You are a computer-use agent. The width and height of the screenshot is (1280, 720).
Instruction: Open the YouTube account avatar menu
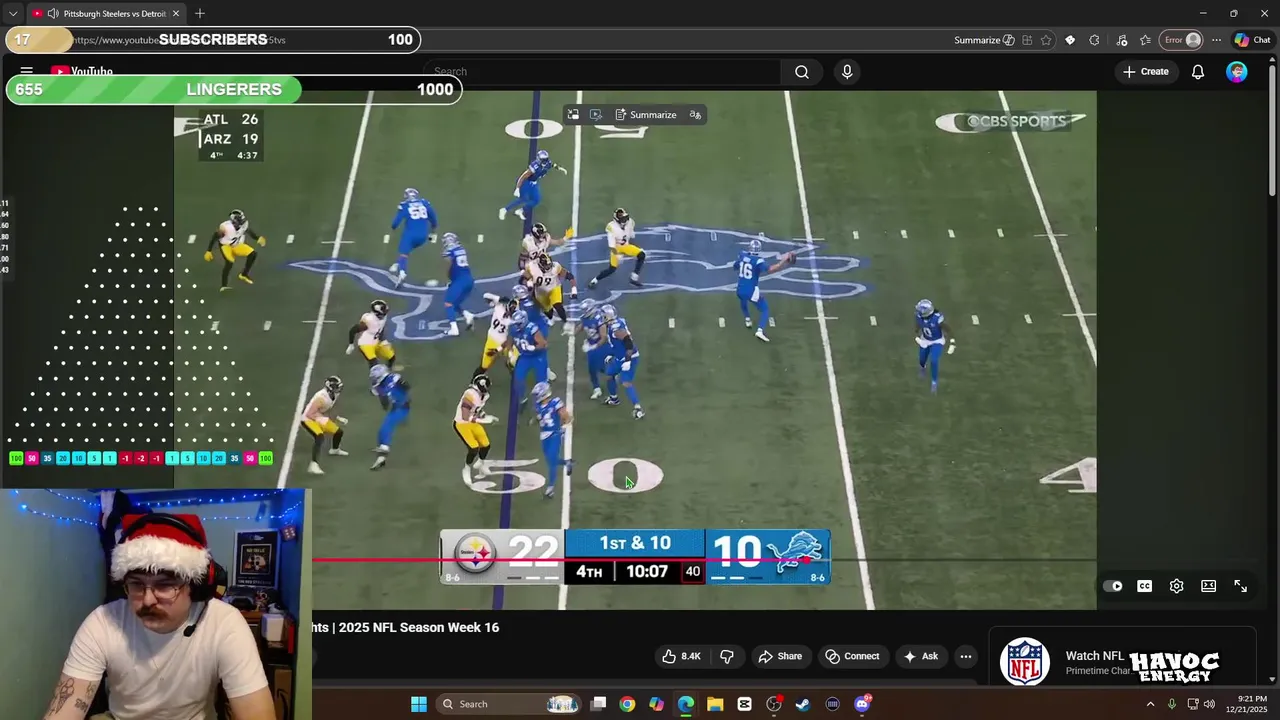click(1237, 72)
